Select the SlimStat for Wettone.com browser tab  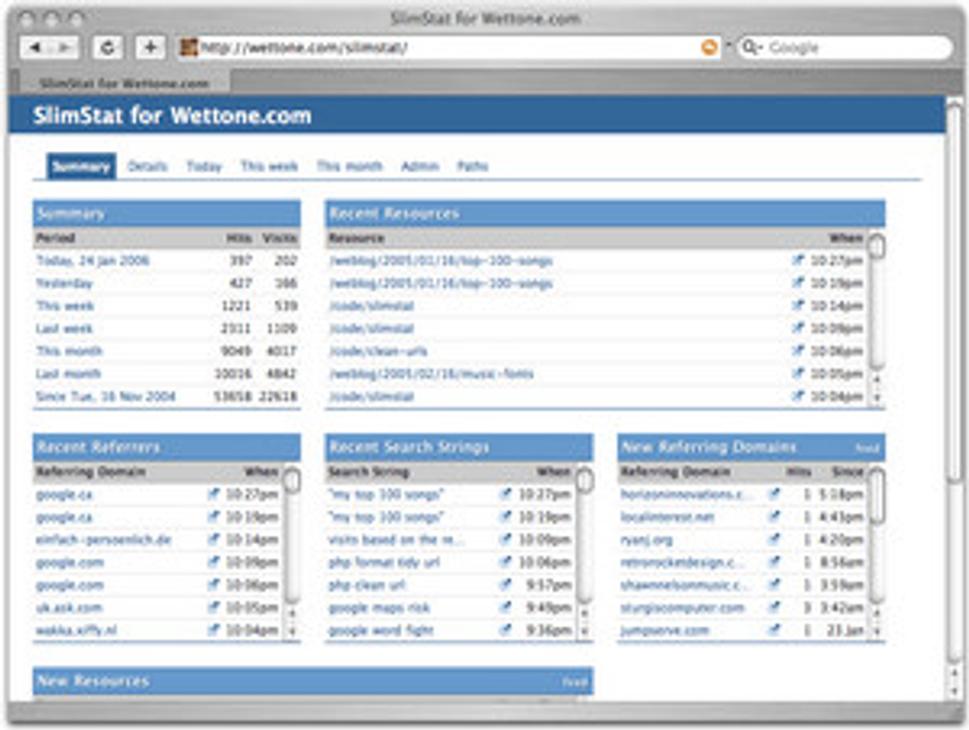click(x=124, y=83)
